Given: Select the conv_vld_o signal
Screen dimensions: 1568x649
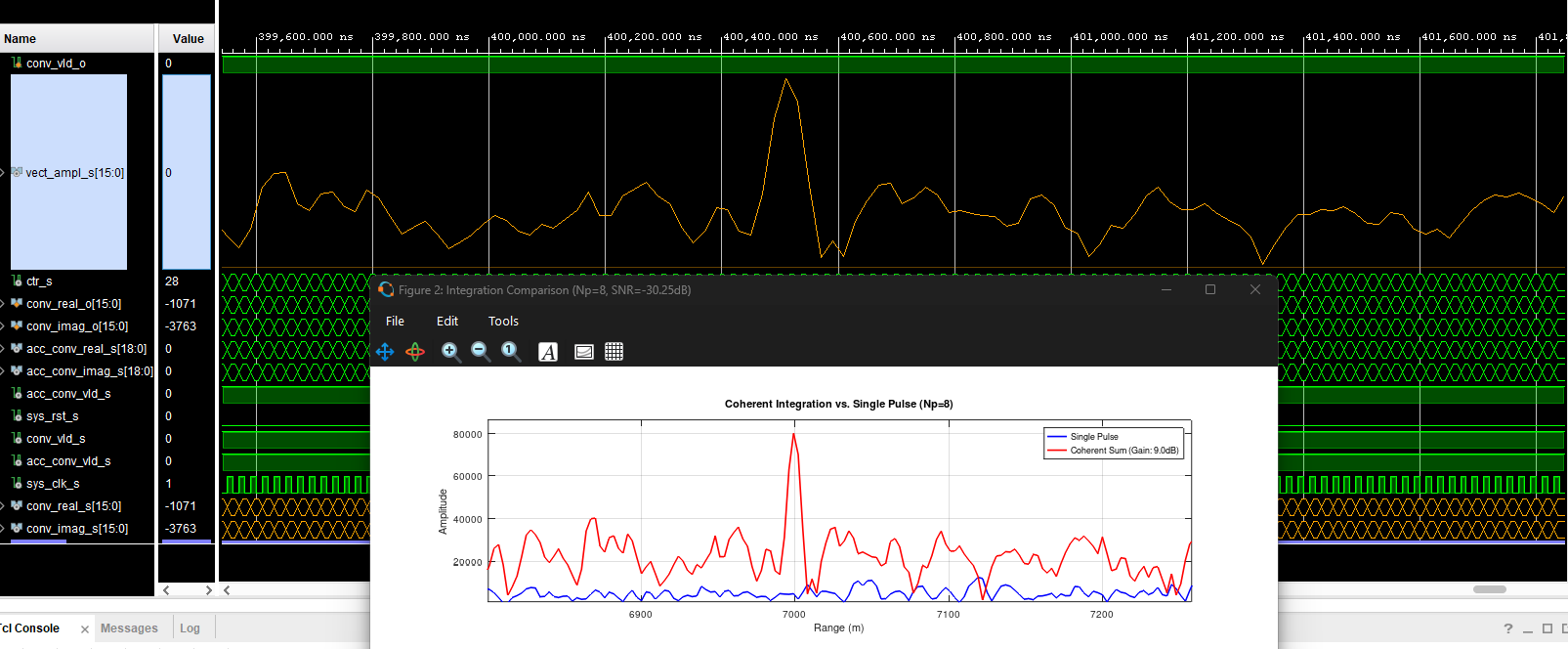Looking at the screenshot, I should [56, 64].
